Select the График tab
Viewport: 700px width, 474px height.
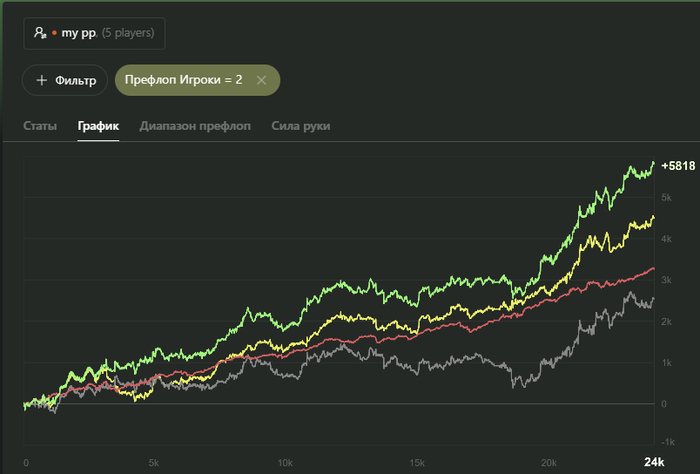98,126
